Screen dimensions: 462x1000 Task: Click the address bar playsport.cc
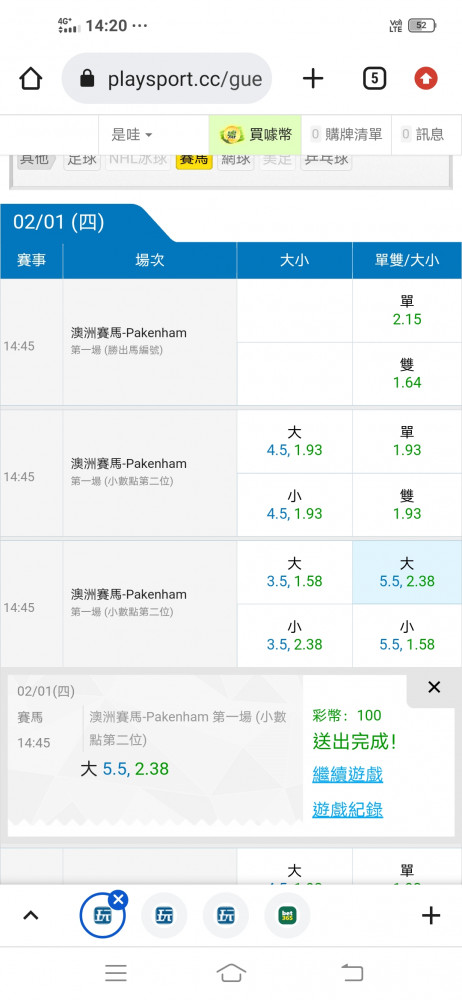[167, 79]
